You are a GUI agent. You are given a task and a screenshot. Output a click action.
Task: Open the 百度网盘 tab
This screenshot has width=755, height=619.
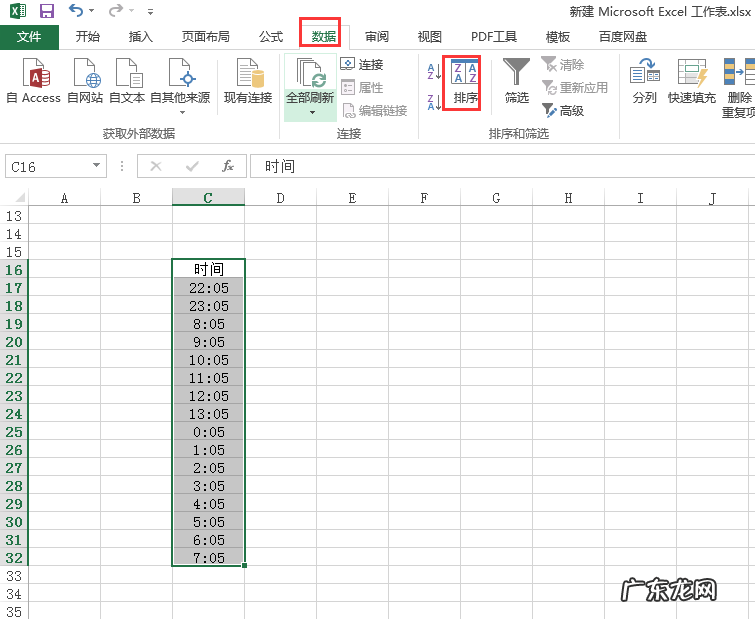point(623,37)
